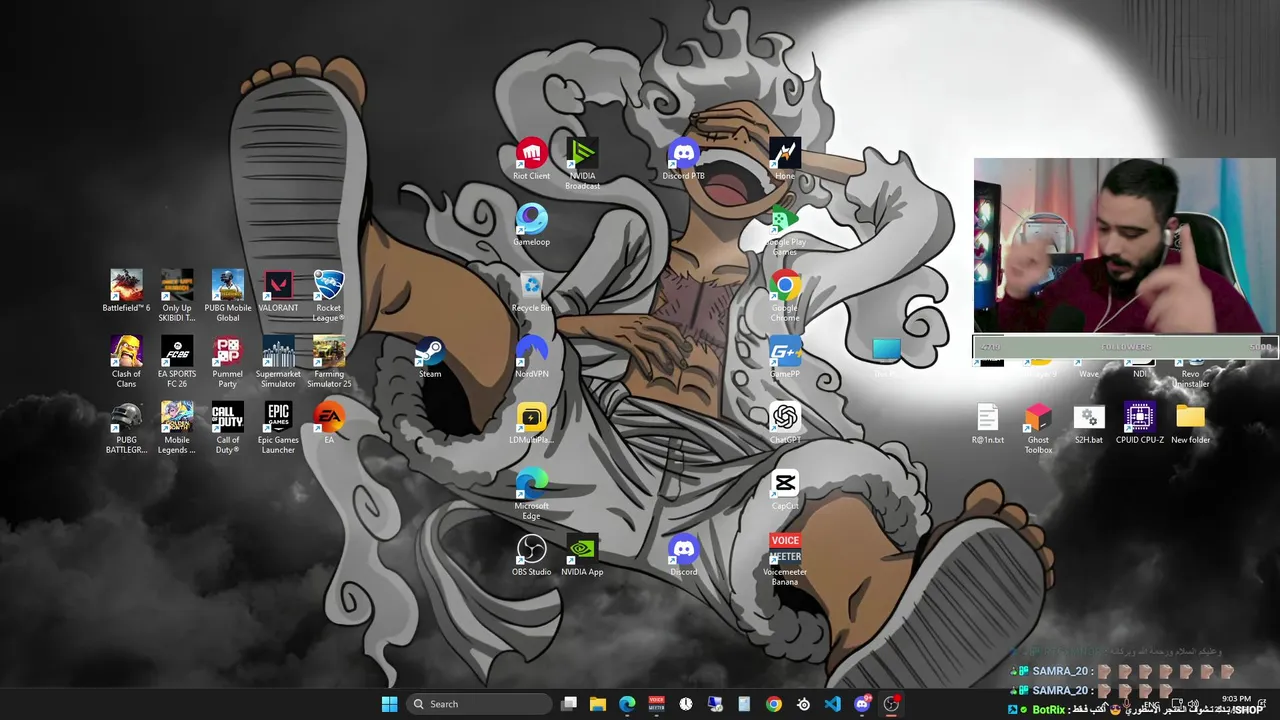Open the NVIDIA App desktop shortcut
This screenshot has width=1280, height=720.
click(x=582, y=555)
